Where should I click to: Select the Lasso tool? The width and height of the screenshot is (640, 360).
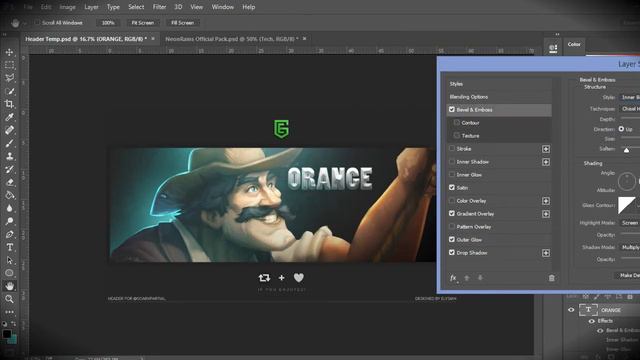(9, 78)
